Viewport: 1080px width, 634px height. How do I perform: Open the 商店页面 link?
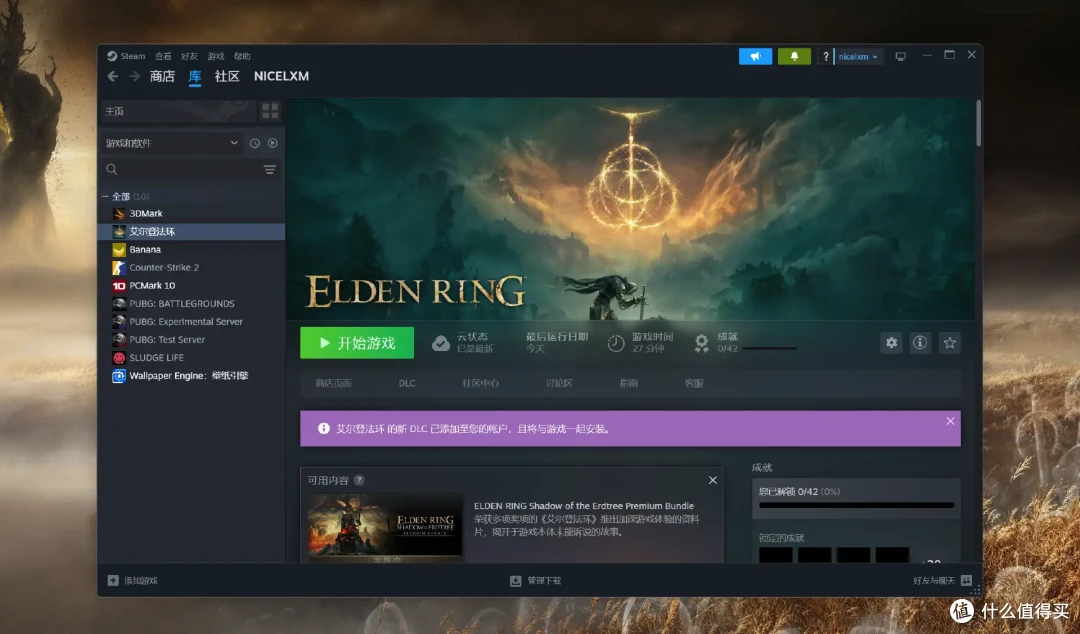click(333, 383)
